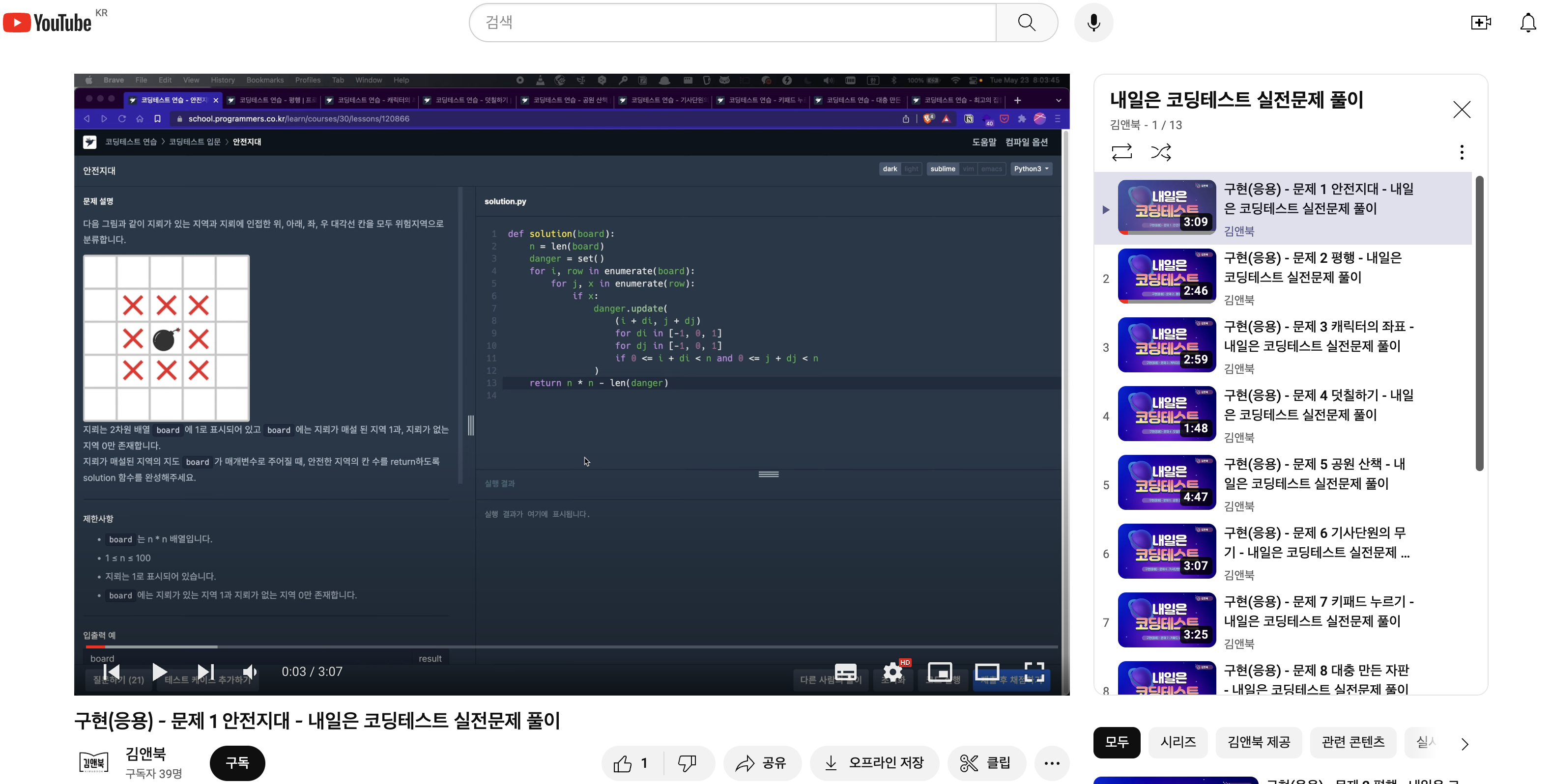Open the notifications bell

click(x=1527, y=23)
